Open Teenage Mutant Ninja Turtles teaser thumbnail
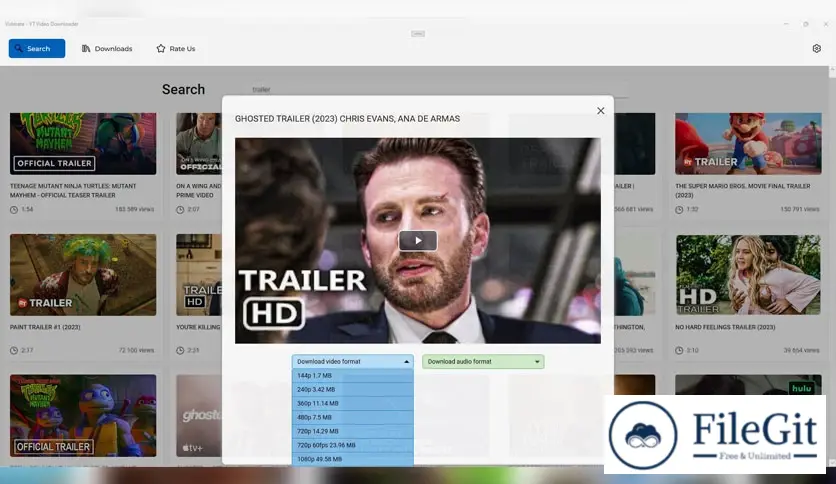The height and width of the screenshot is (484, 836). coord(83,143)
